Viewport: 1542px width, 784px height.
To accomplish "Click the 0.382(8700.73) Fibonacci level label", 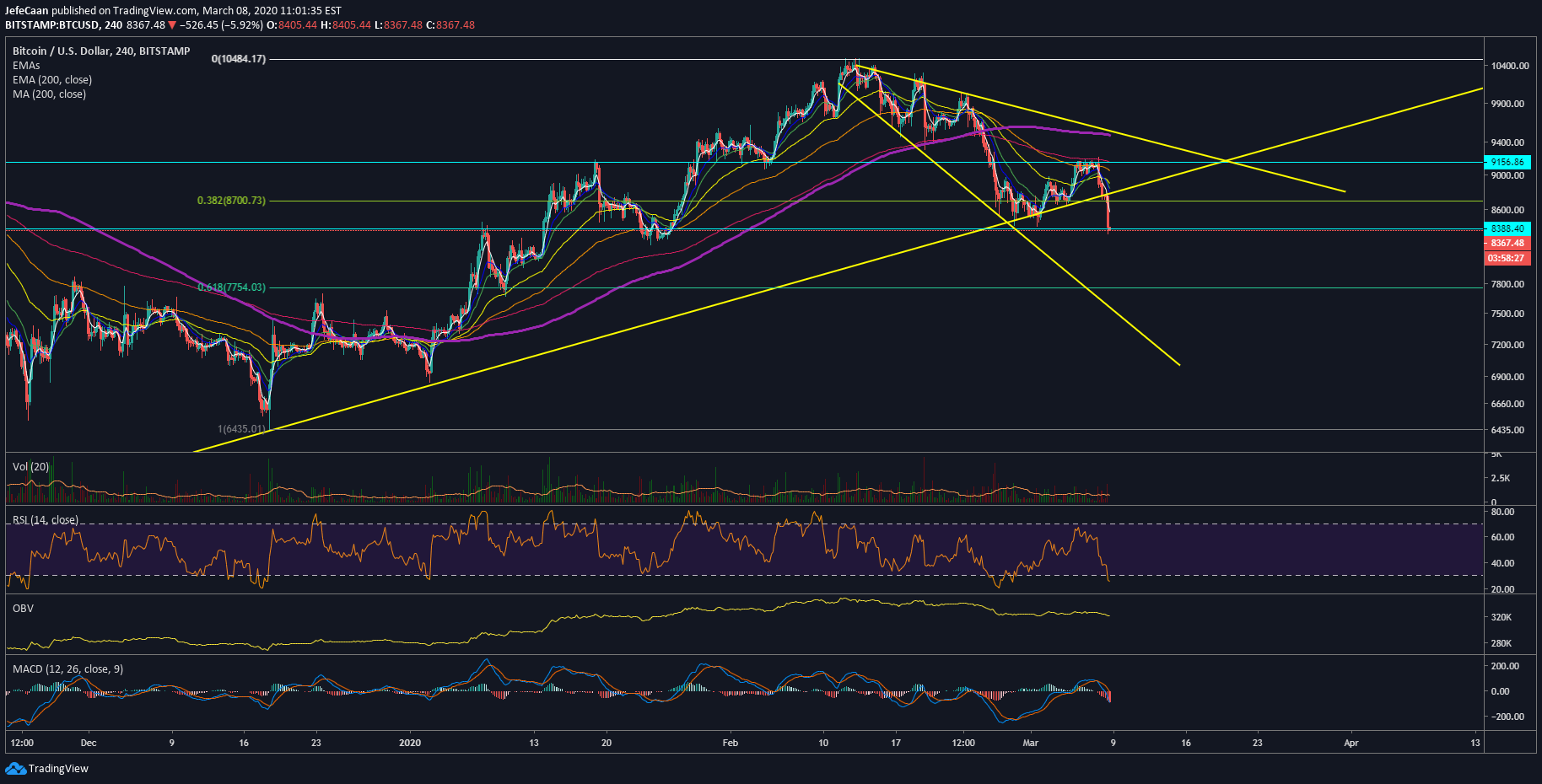I will point(231,201).
